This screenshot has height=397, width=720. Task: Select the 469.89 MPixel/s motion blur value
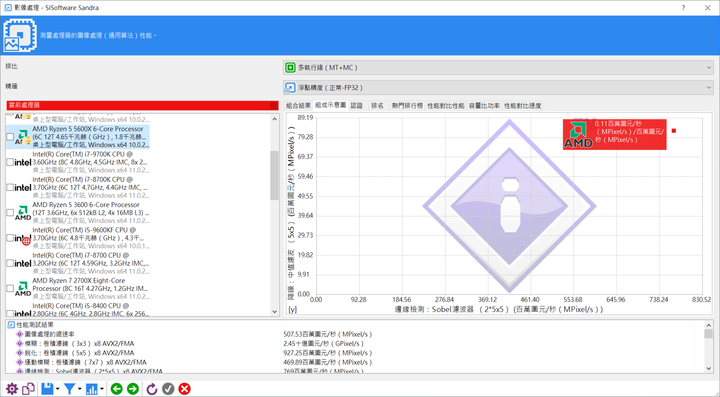(328, 362)
